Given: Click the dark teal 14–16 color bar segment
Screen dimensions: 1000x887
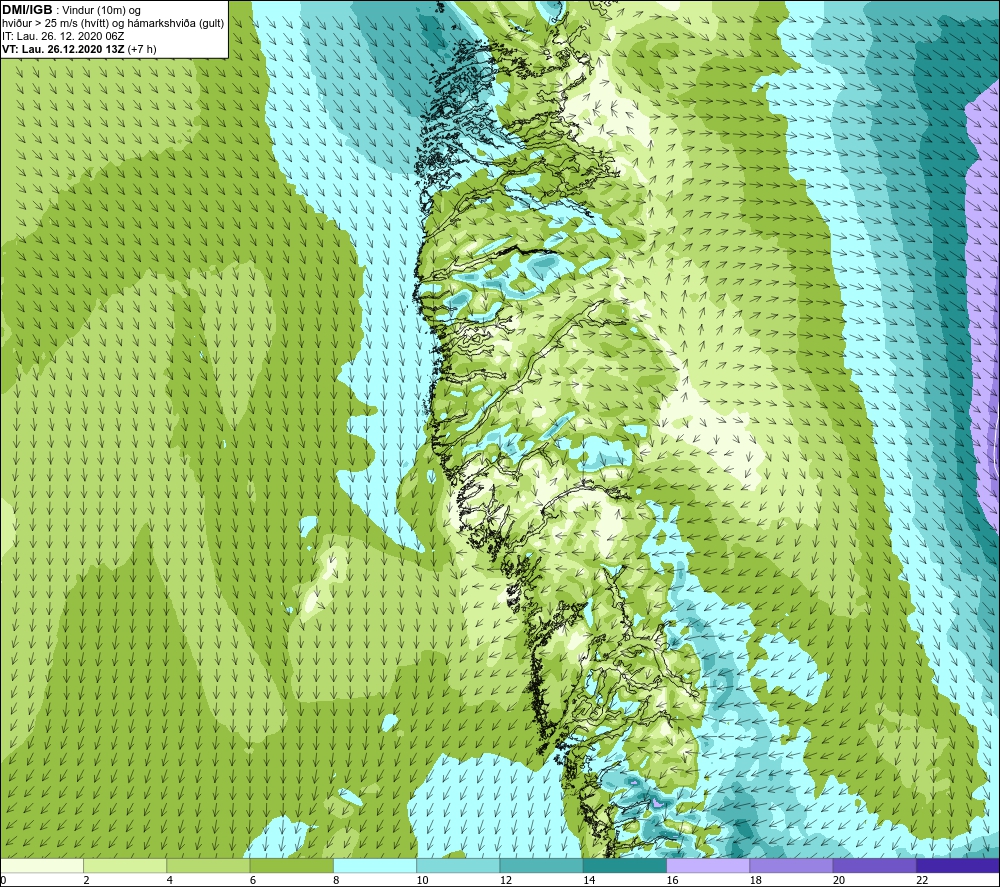Looking at the screenshot, I should pos(624,866).
